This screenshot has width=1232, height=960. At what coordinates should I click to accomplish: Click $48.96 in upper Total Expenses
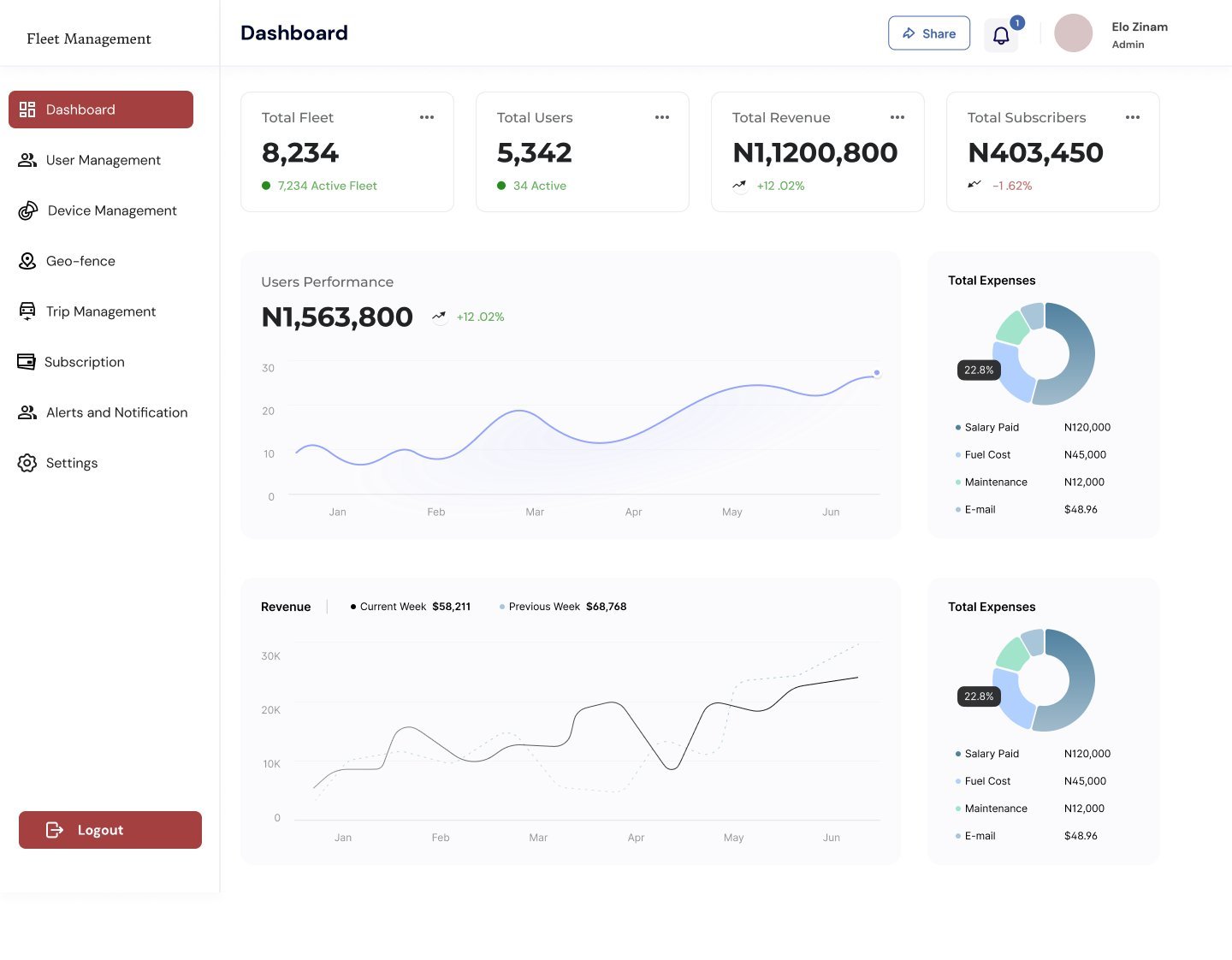(1081, 510)
